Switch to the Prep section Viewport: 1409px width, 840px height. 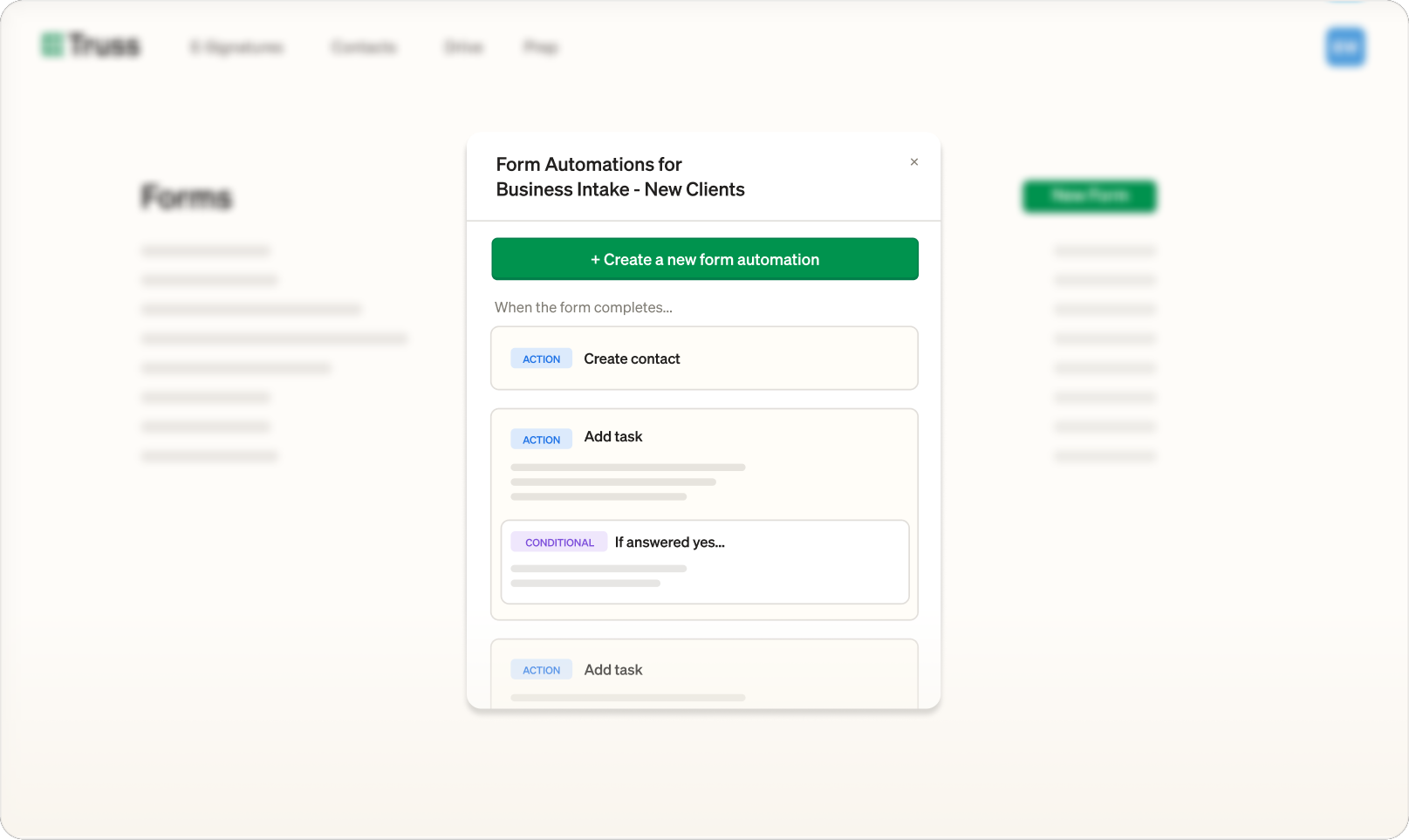(541, 47)
